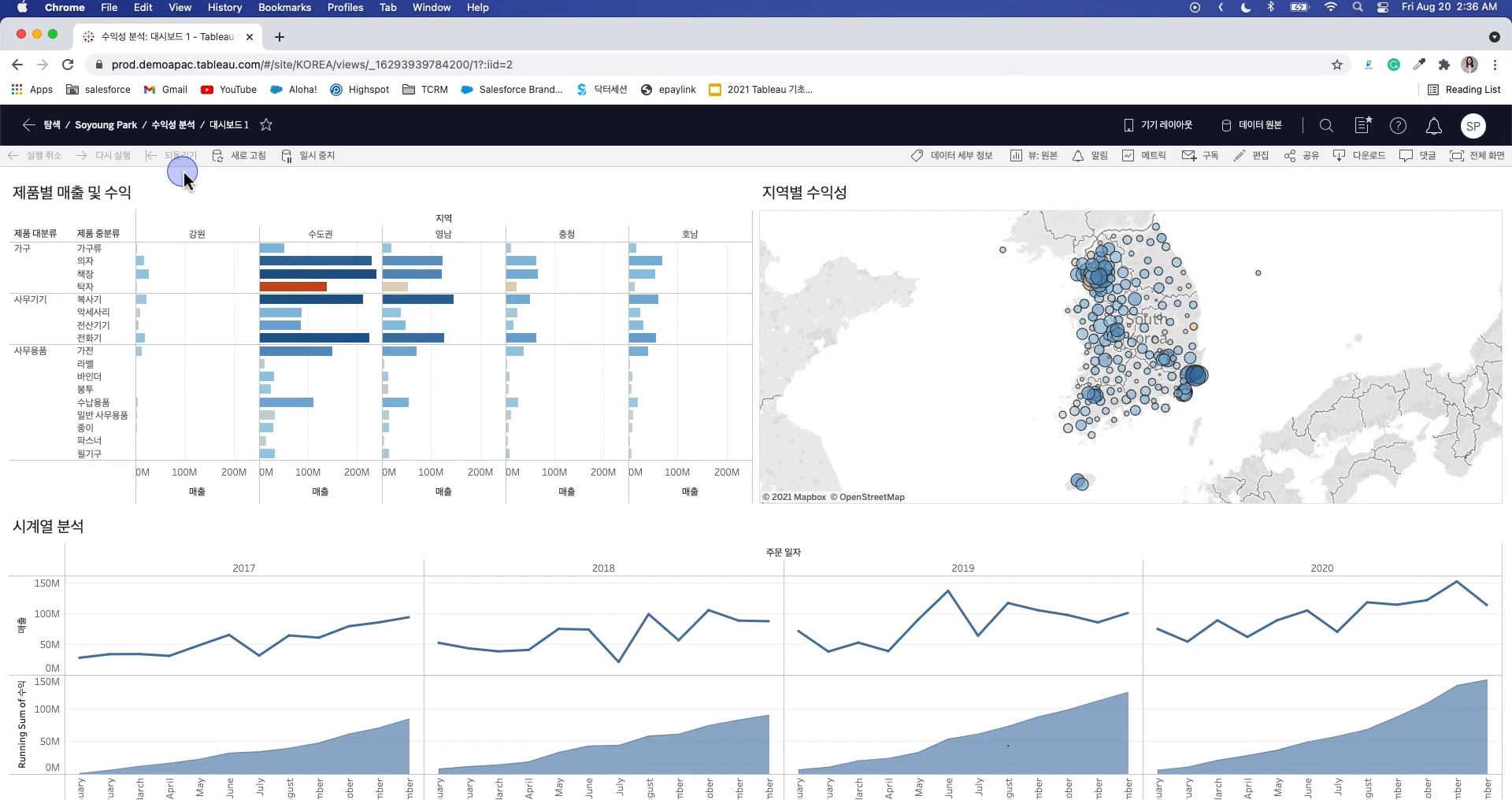Click the OpenStreetMap attribution link on map
Screen dimensions: 1512x800
coord(872,497)
